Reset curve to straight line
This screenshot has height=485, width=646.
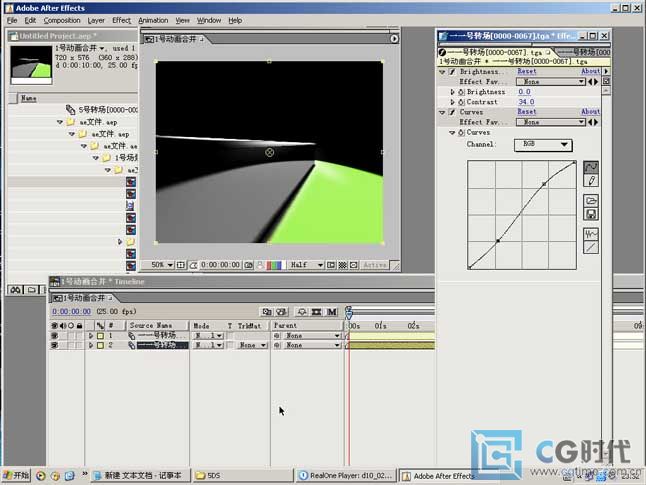(591, 247)
